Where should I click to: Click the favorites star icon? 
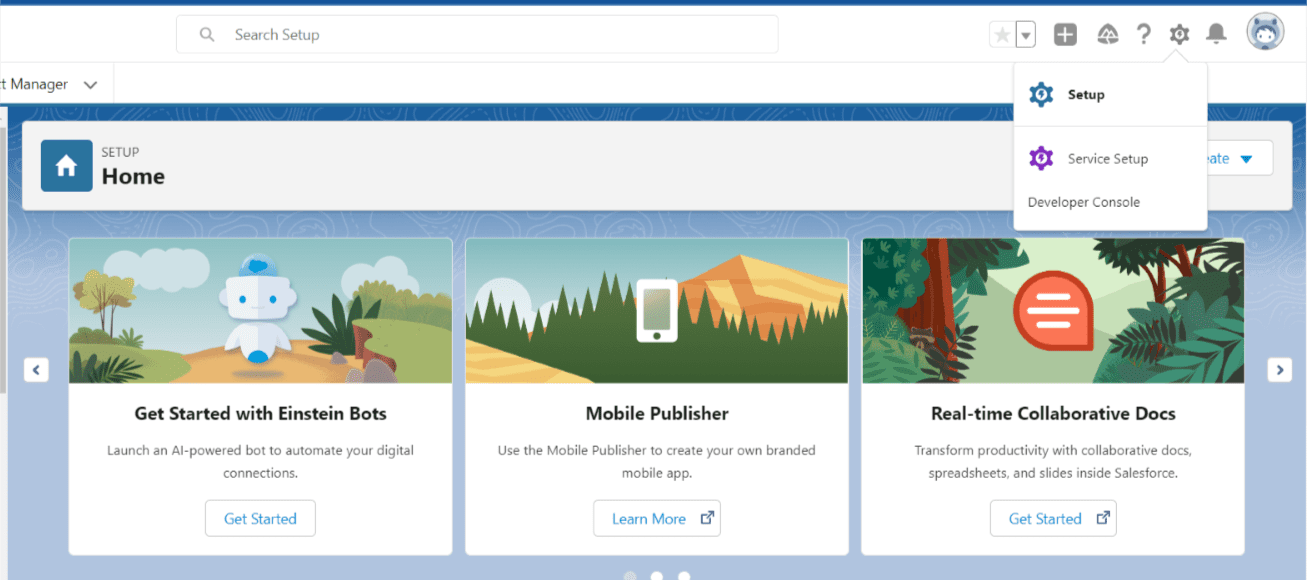click(1001, 35)
